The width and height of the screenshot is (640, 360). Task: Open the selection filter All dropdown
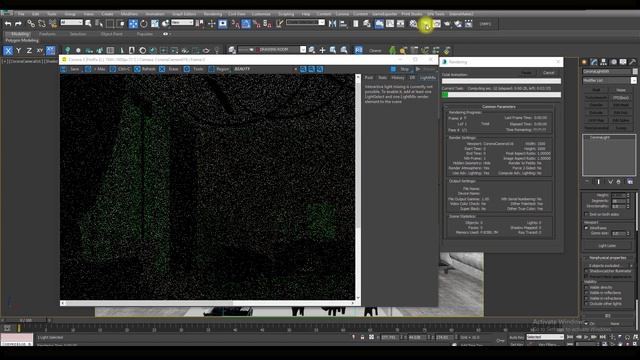pyautogui.click(x=71, y=22)
